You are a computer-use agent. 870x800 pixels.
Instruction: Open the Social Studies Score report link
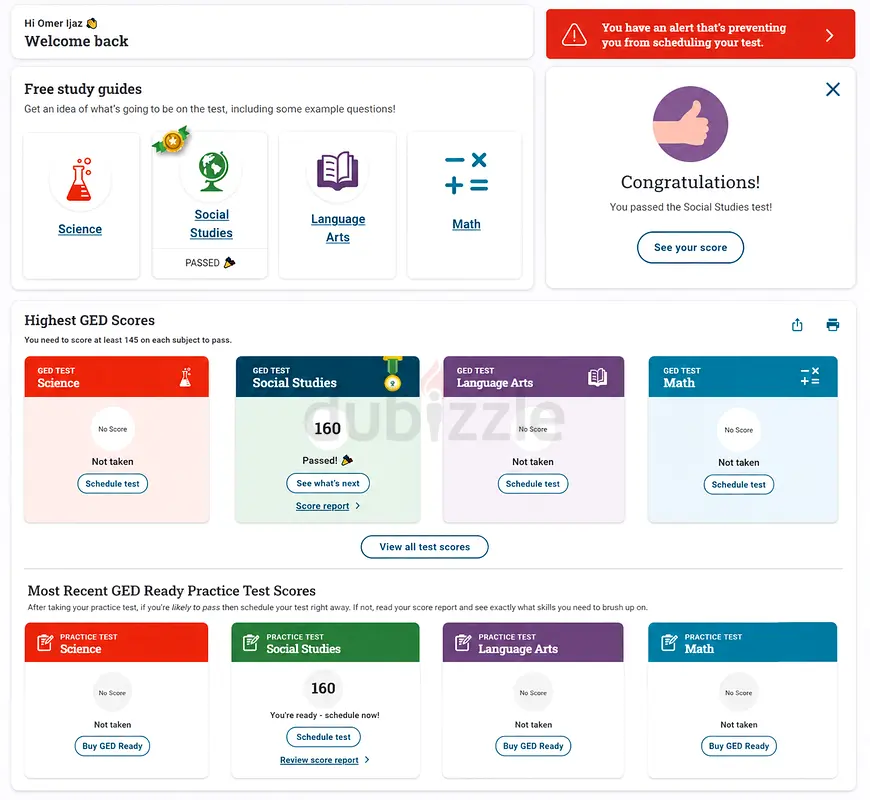tap(322, 506)
